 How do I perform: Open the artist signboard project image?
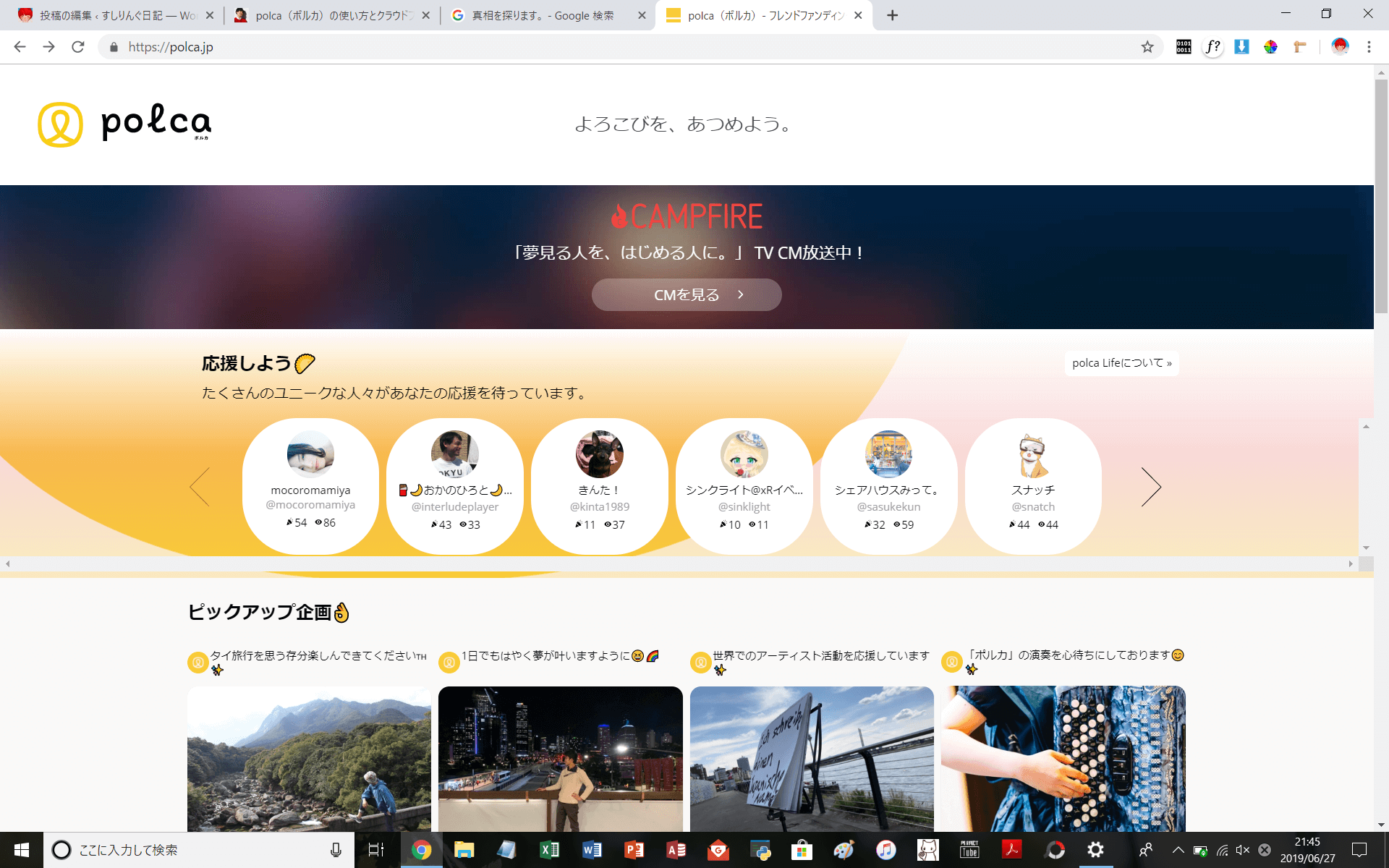pyautogui.click(x=812, y=759)
